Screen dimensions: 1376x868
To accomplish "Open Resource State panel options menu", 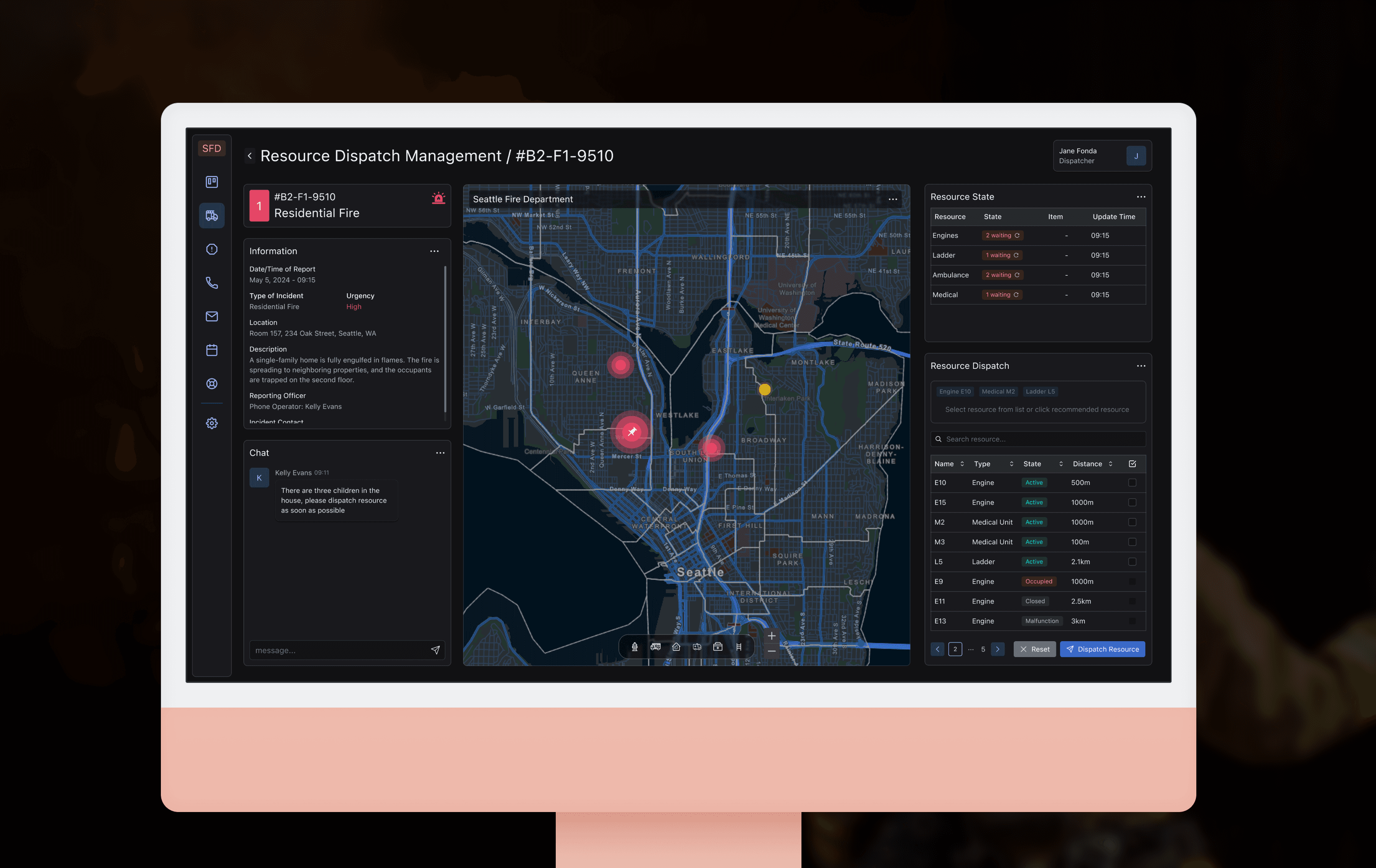I will (1141, 196).
